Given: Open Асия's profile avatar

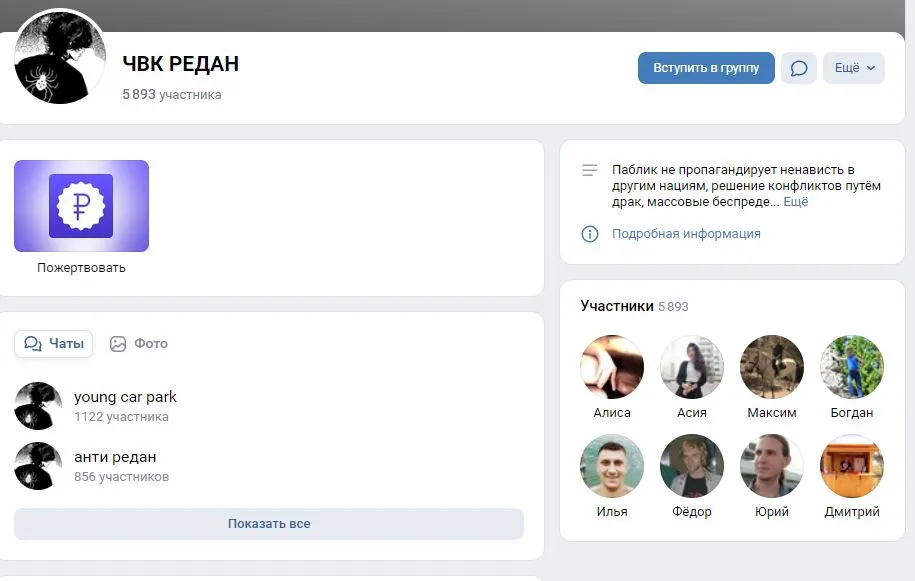Looking at the screenshot, I should pos(692,367).
